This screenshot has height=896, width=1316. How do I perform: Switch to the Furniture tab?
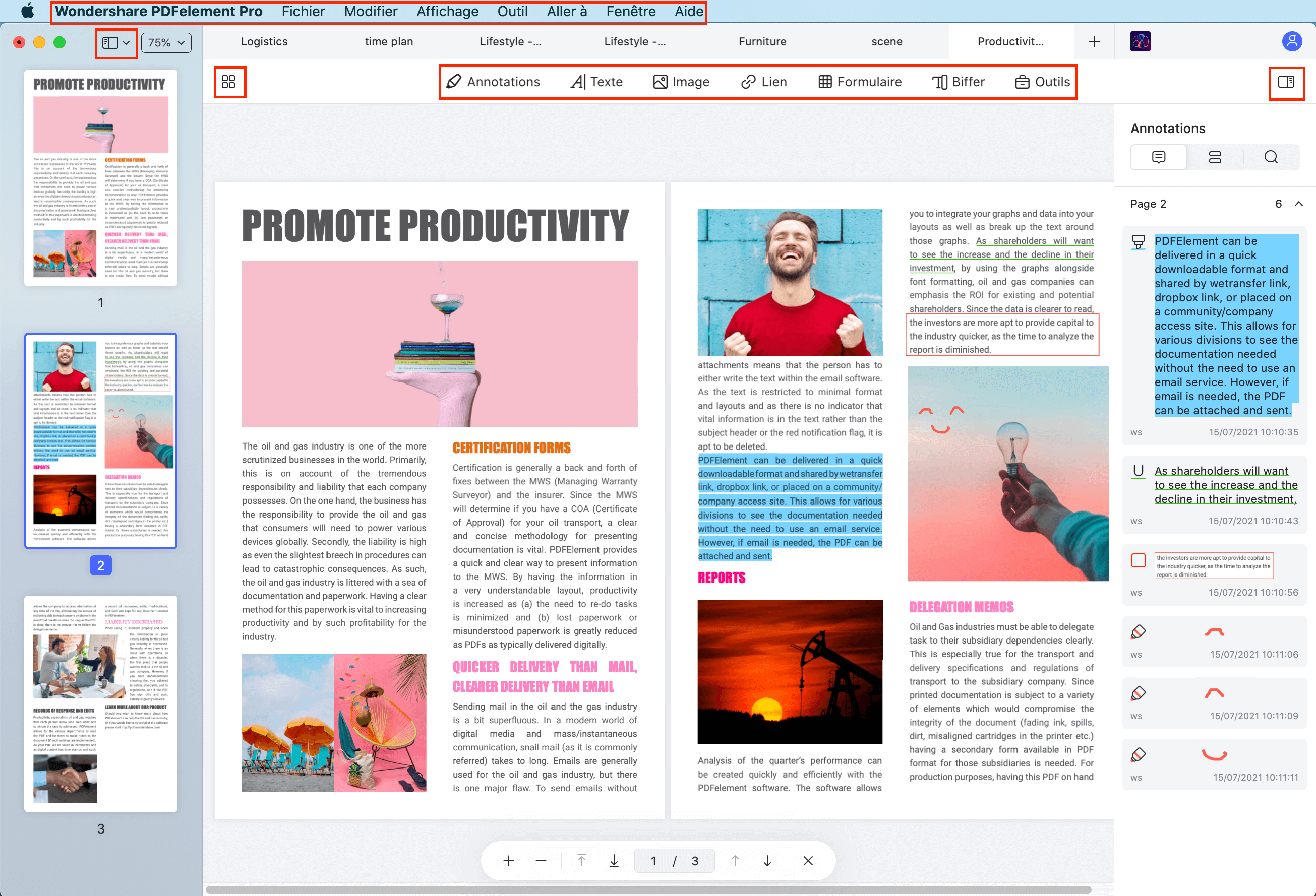pyautogui.click(x=762, y=41)
